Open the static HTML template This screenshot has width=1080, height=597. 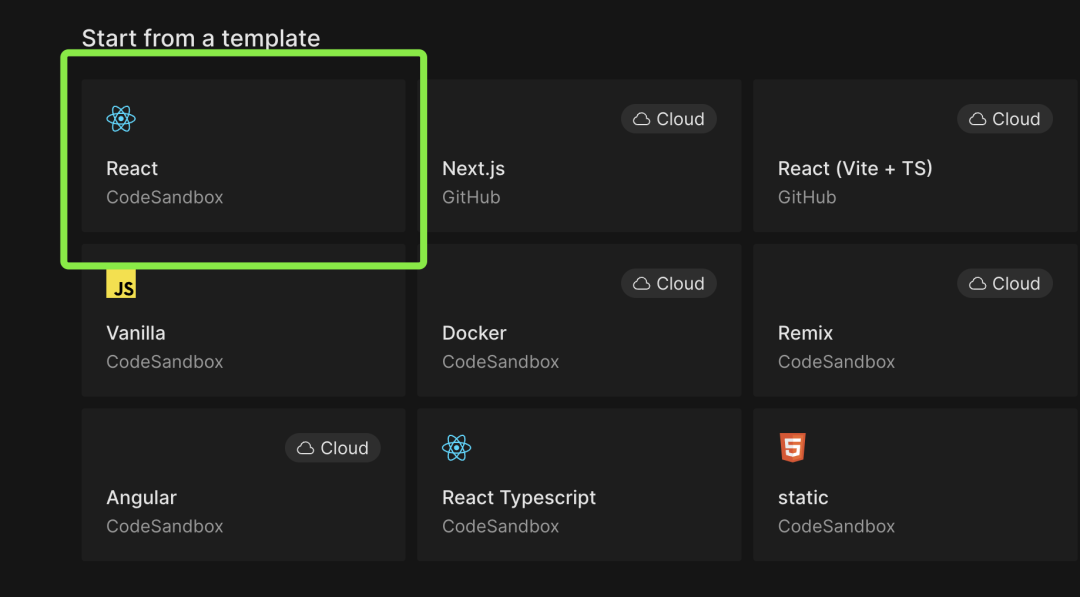tap(916, 485)
